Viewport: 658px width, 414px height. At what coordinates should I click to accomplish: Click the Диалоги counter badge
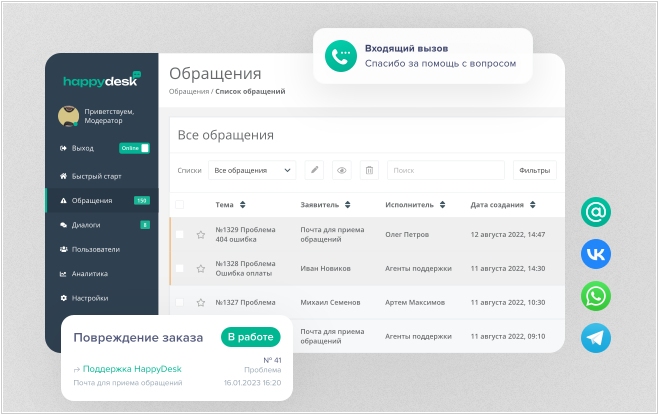coord(145,225)
